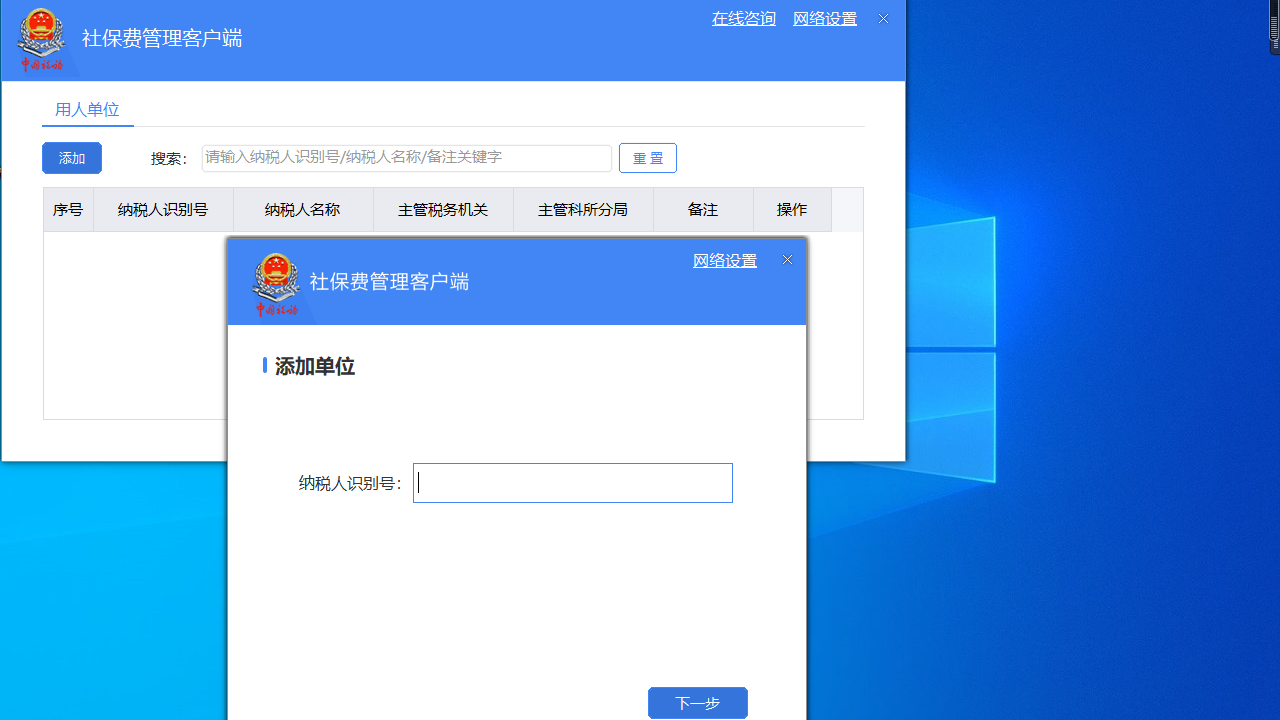
Task: Close the 添加单位 dialog with its X
Action: 787,259
